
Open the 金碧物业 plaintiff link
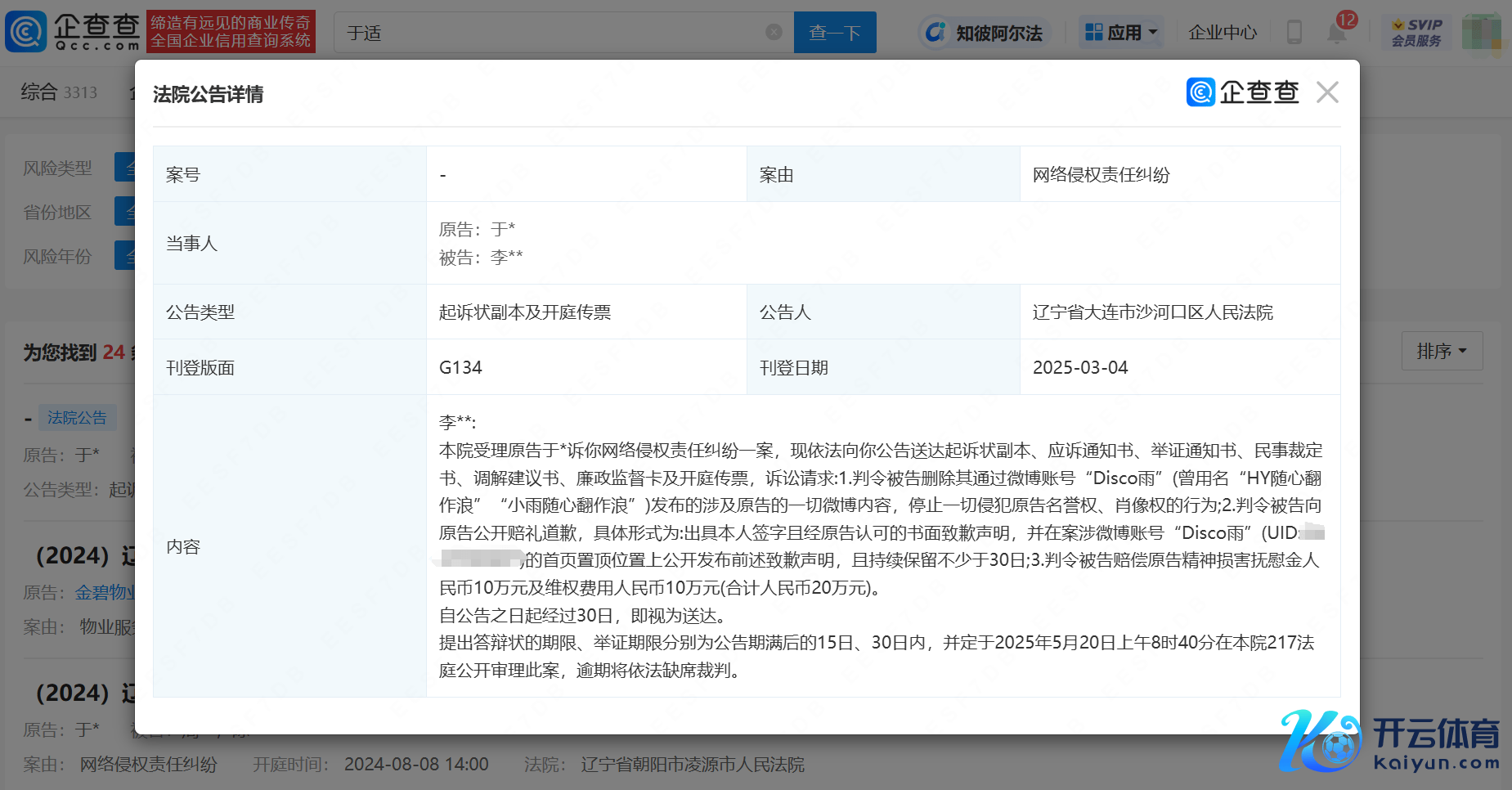point(105,593)
